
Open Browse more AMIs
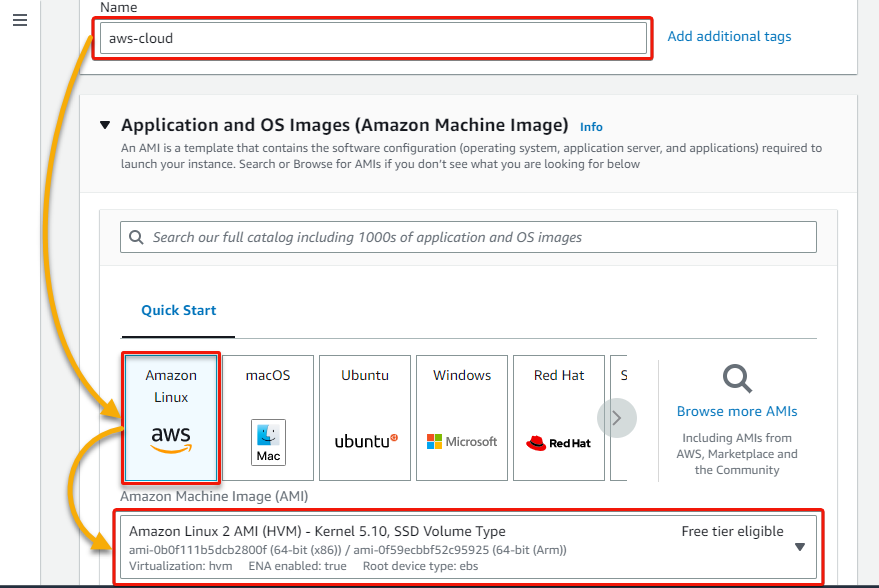click(737, 411)
